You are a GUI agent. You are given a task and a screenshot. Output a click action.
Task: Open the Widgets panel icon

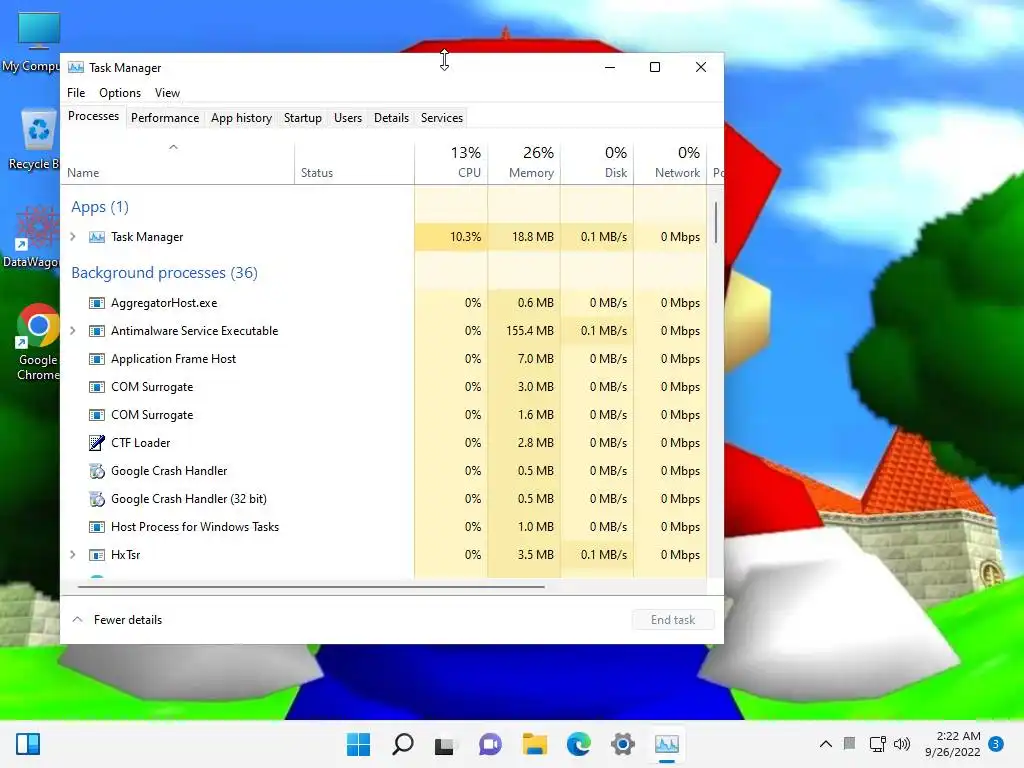coord(28,744)
